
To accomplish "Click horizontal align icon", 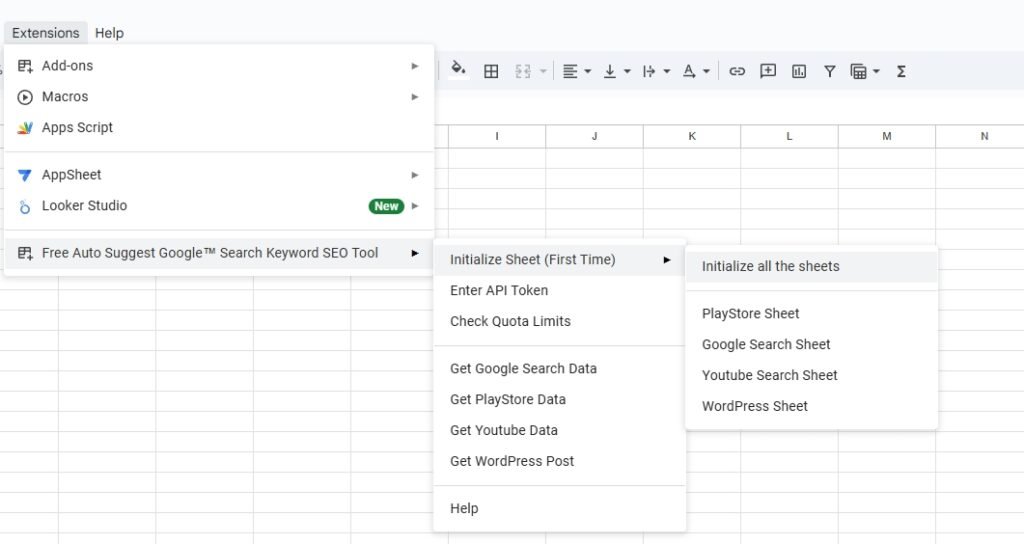I will 569,71.
